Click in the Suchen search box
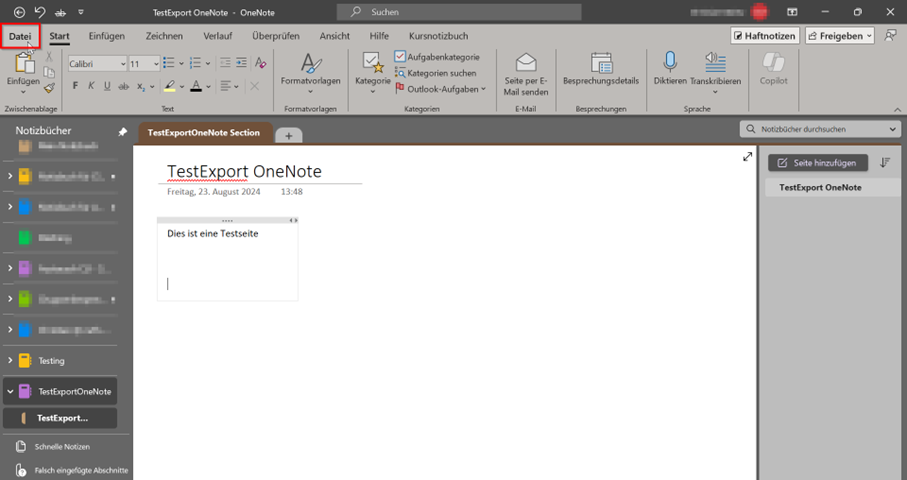907x480 pixels. (459, 12)
